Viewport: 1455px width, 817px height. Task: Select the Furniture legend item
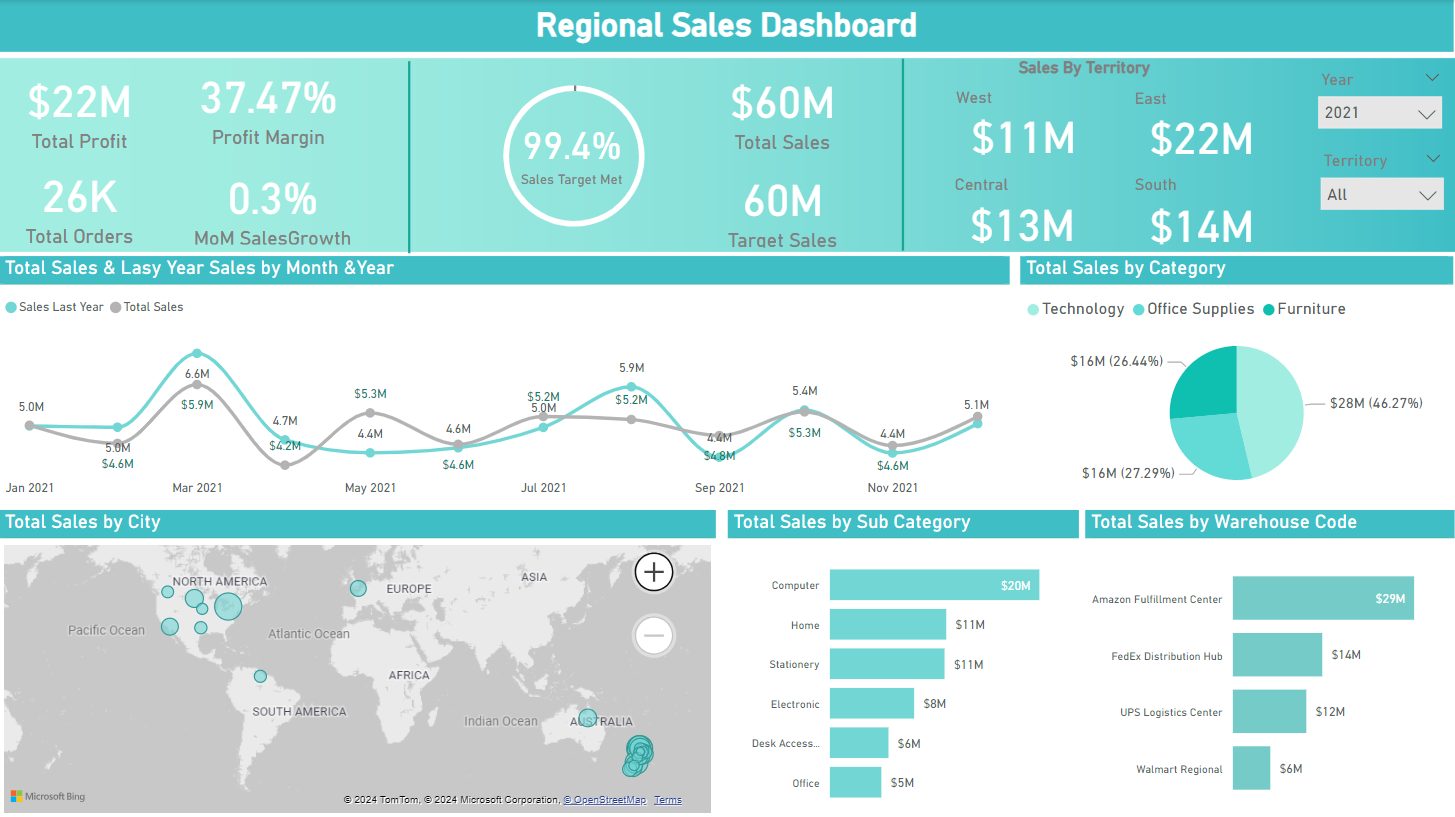click(1304, 309)
